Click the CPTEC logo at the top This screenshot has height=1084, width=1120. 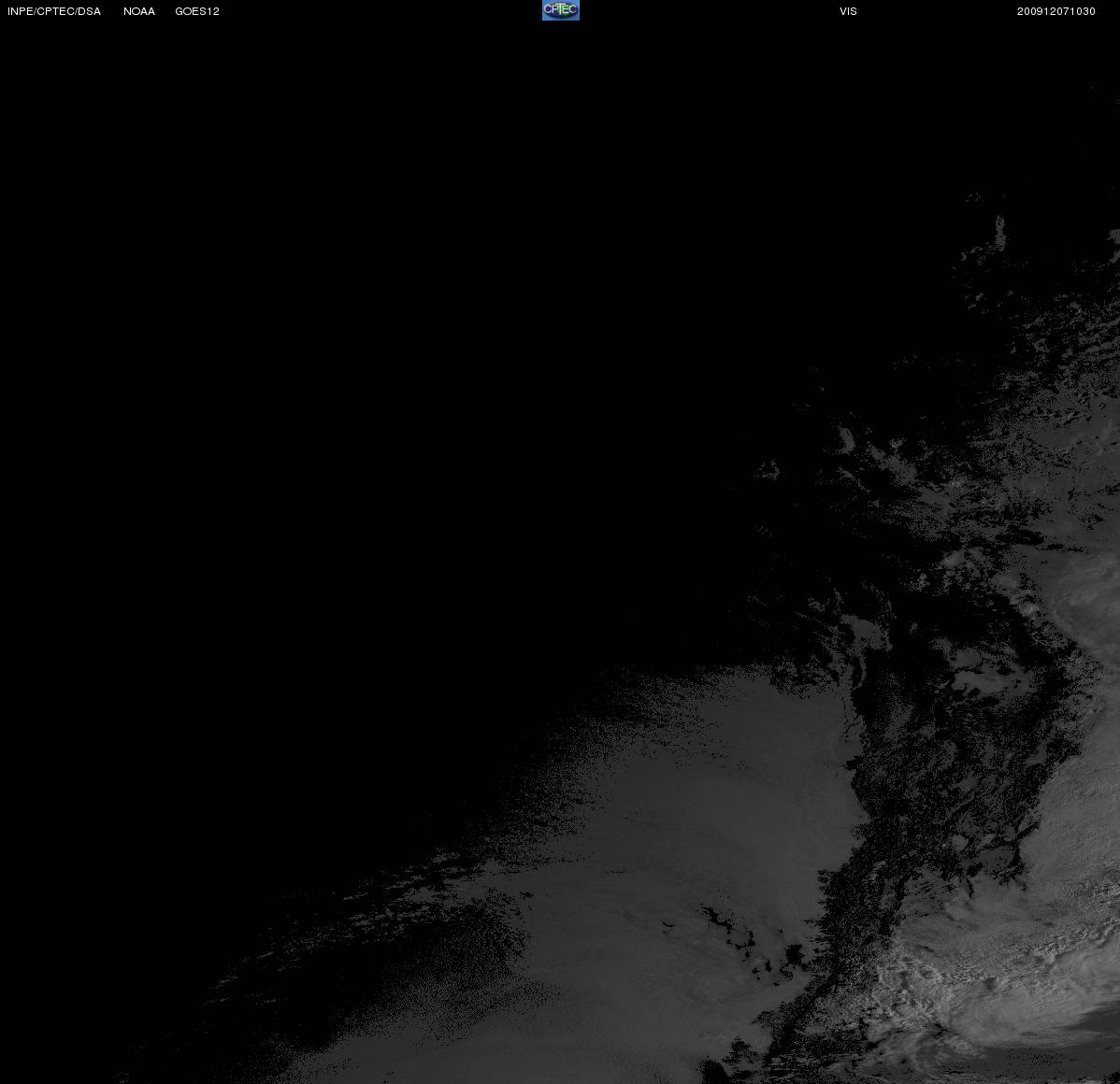561,10
